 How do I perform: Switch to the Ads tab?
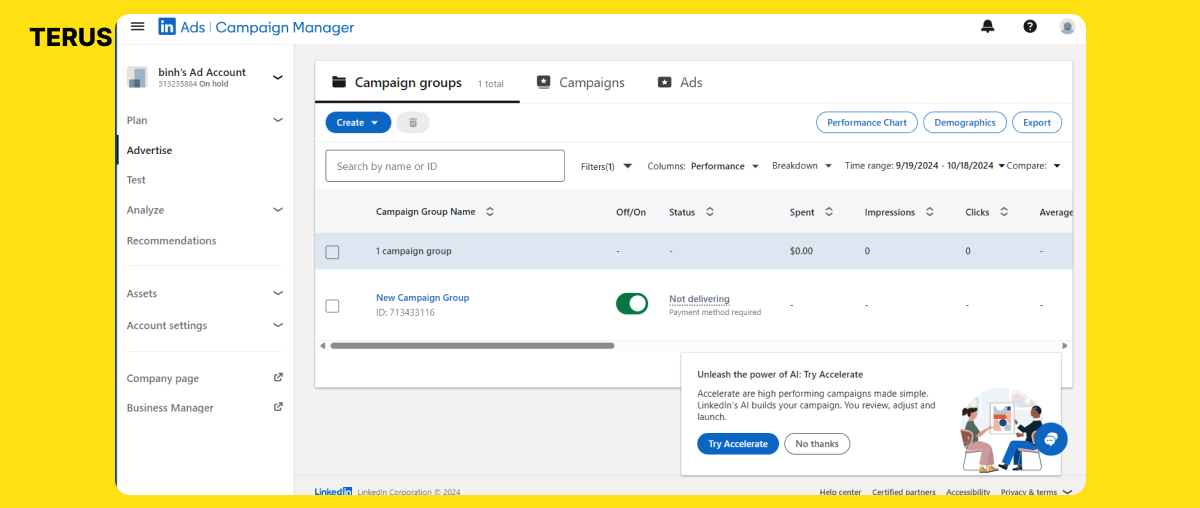click(x=680, y=83)
